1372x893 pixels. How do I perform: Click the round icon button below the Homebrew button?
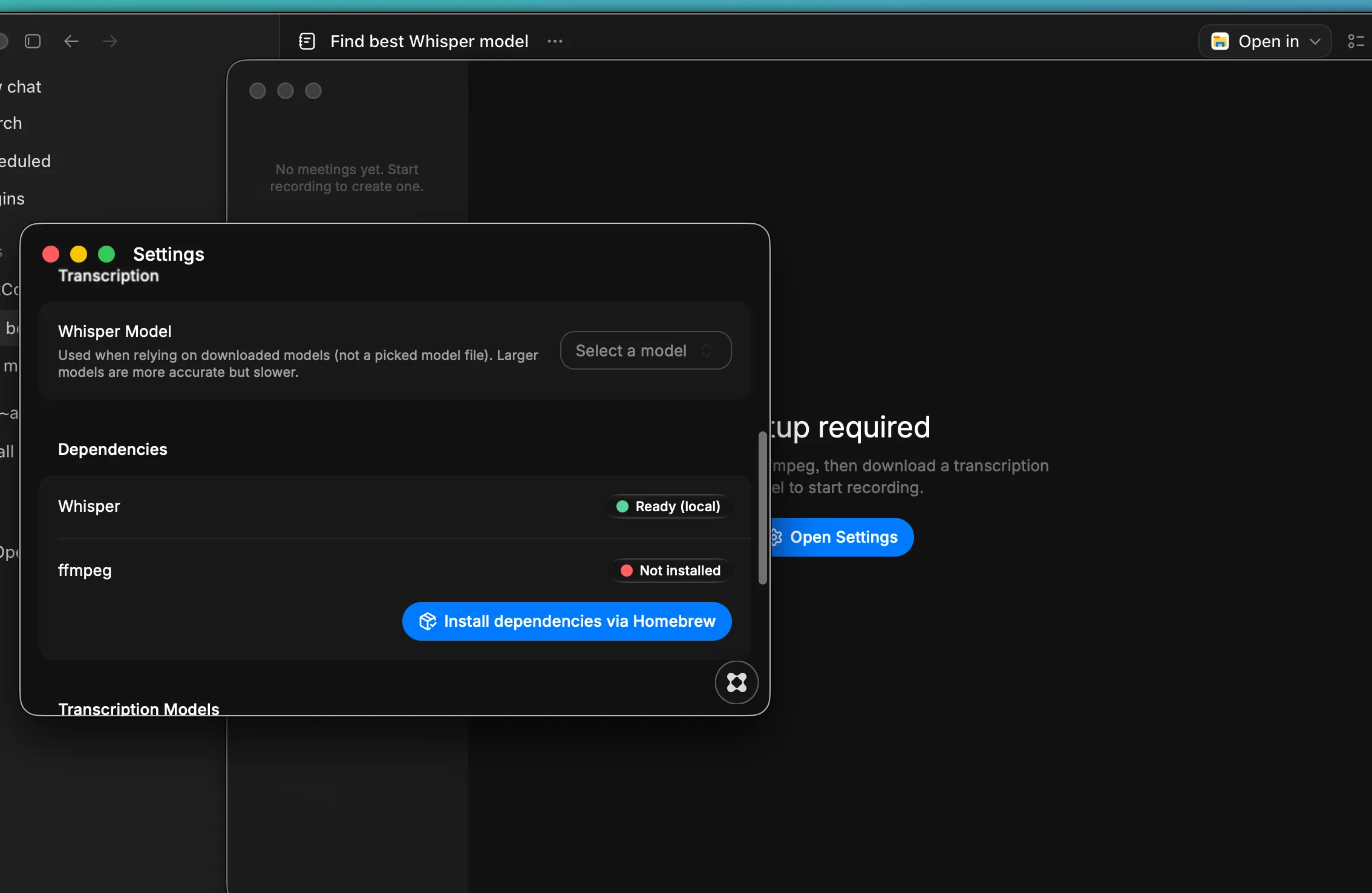click(736, 682)
